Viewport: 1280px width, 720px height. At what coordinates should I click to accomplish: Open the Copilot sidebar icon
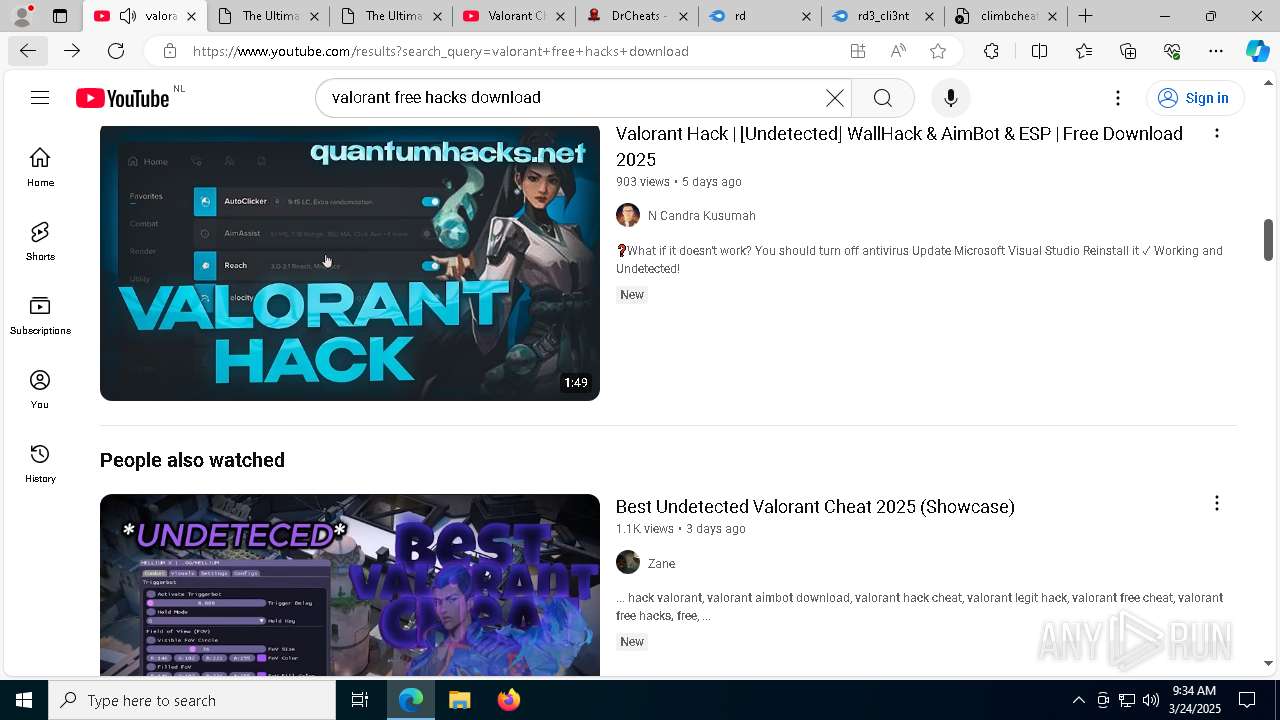(x=1258, y=51)
